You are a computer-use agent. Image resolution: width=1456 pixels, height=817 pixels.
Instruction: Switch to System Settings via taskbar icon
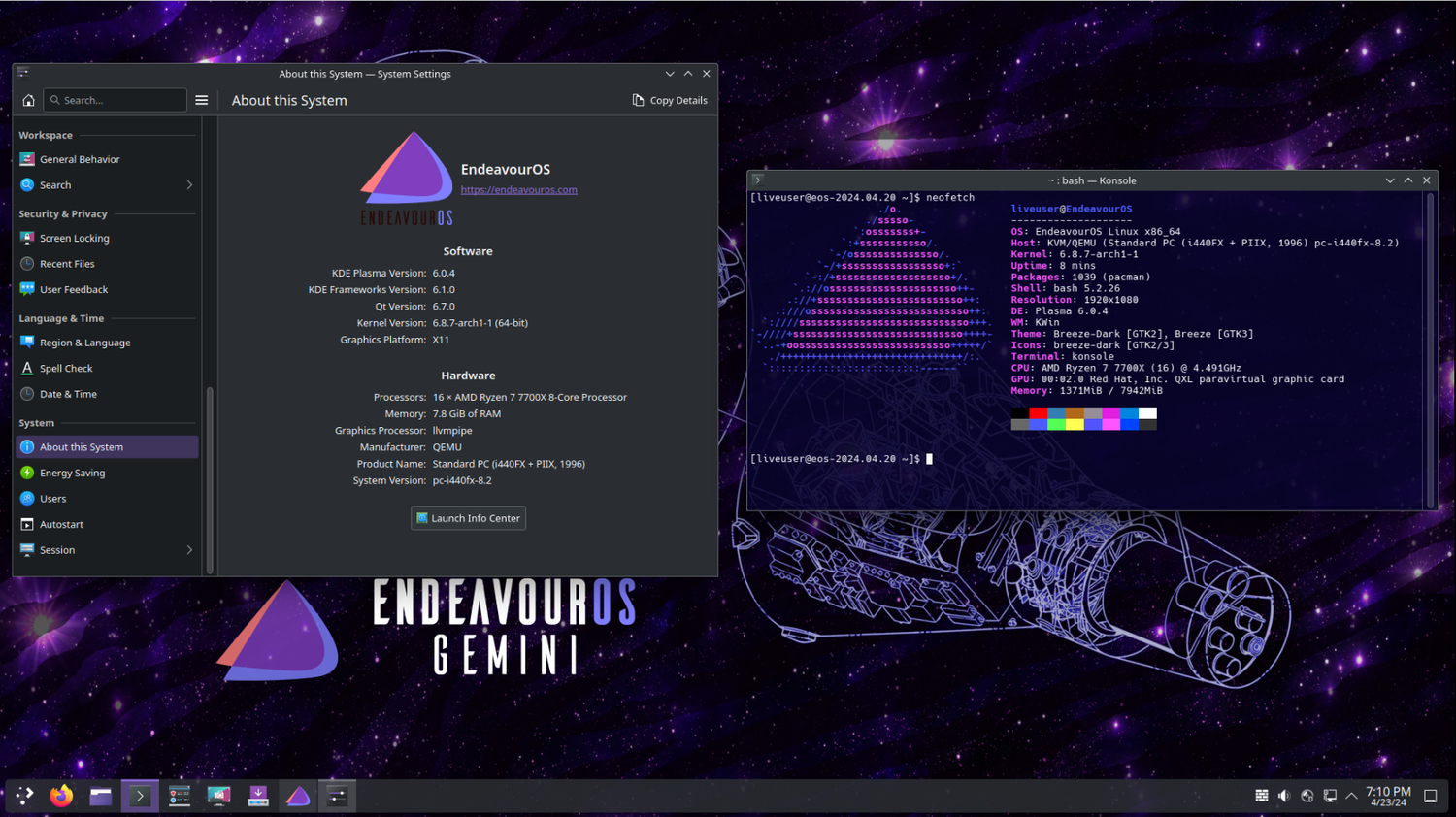click(337, 796)
